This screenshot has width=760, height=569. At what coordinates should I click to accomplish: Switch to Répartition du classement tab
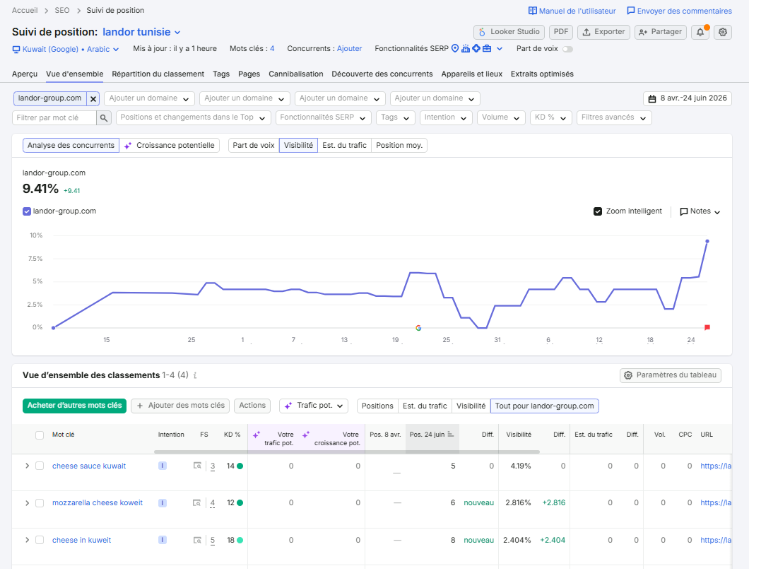pos(158,74)
